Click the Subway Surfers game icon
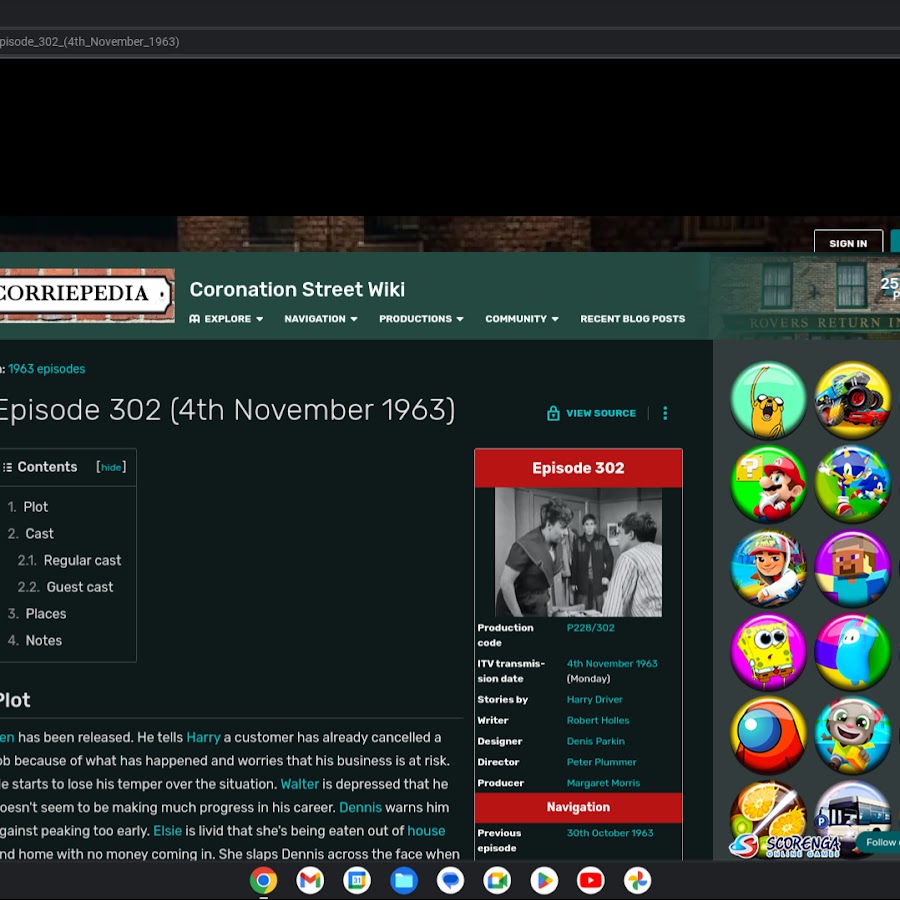 pyautogui.click(x=769, y=568)
